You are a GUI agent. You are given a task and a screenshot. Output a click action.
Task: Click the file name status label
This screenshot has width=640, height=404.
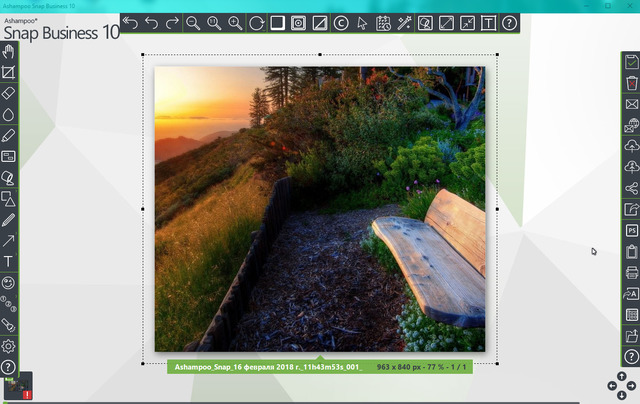click(267, 368)
